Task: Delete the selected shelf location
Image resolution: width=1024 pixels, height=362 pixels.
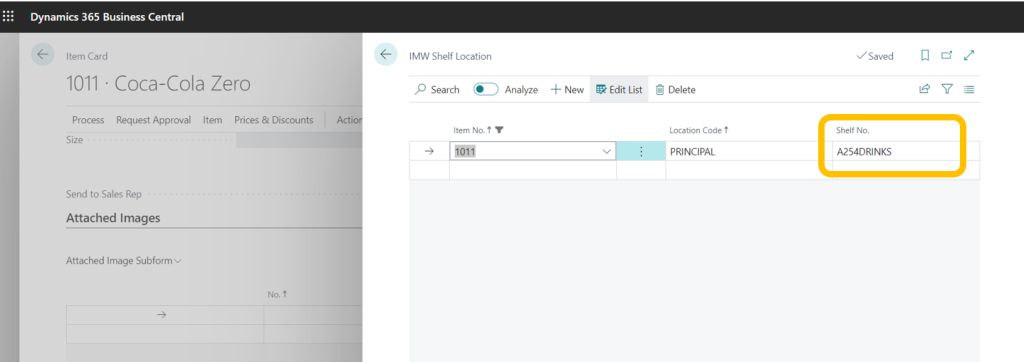Action: [675, 90]
